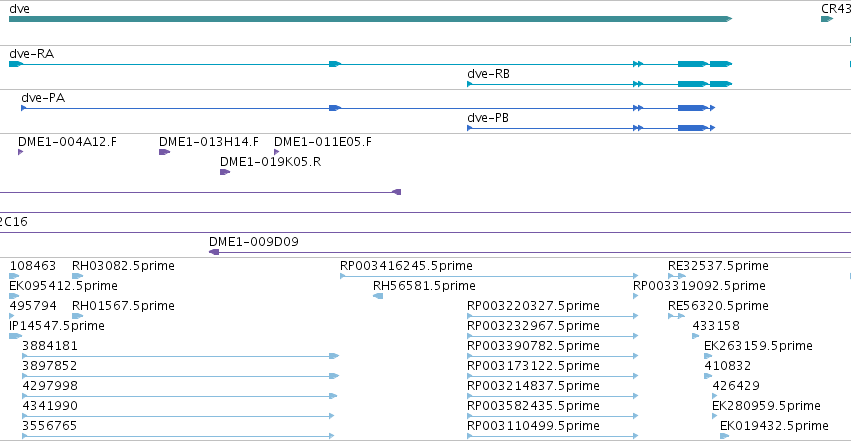Click the DME1-013H14.F feature label
The height and width of the screenshot is (441, 851).
209,142
